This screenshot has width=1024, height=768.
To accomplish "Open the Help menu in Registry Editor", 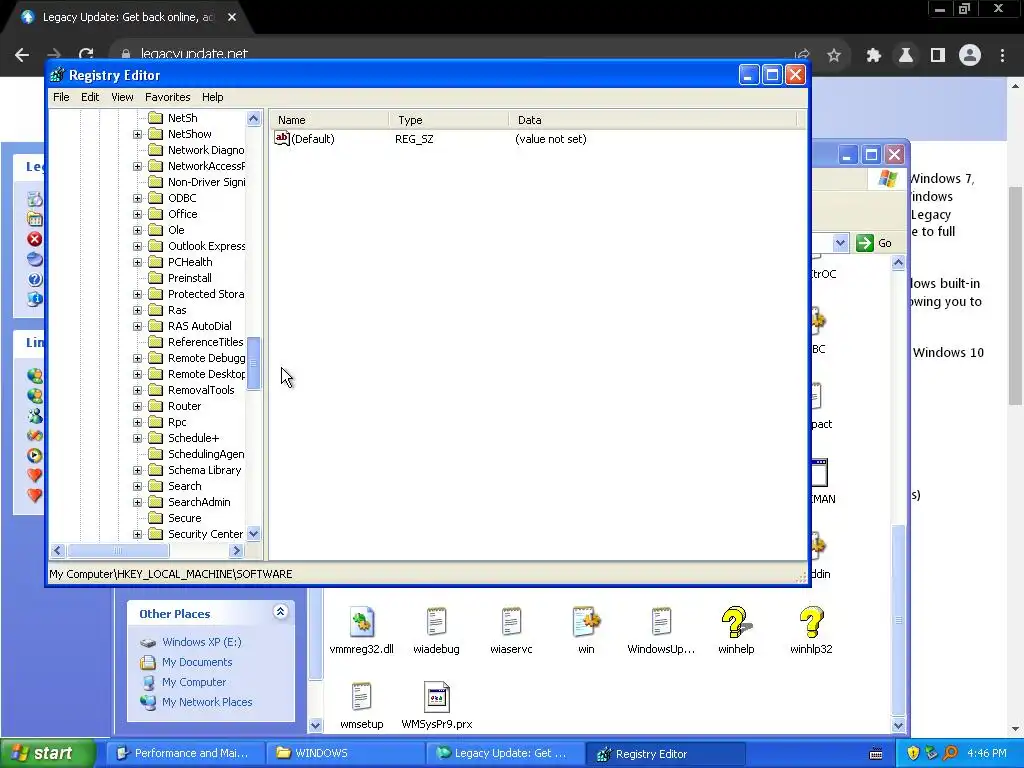I will (212, 97).
